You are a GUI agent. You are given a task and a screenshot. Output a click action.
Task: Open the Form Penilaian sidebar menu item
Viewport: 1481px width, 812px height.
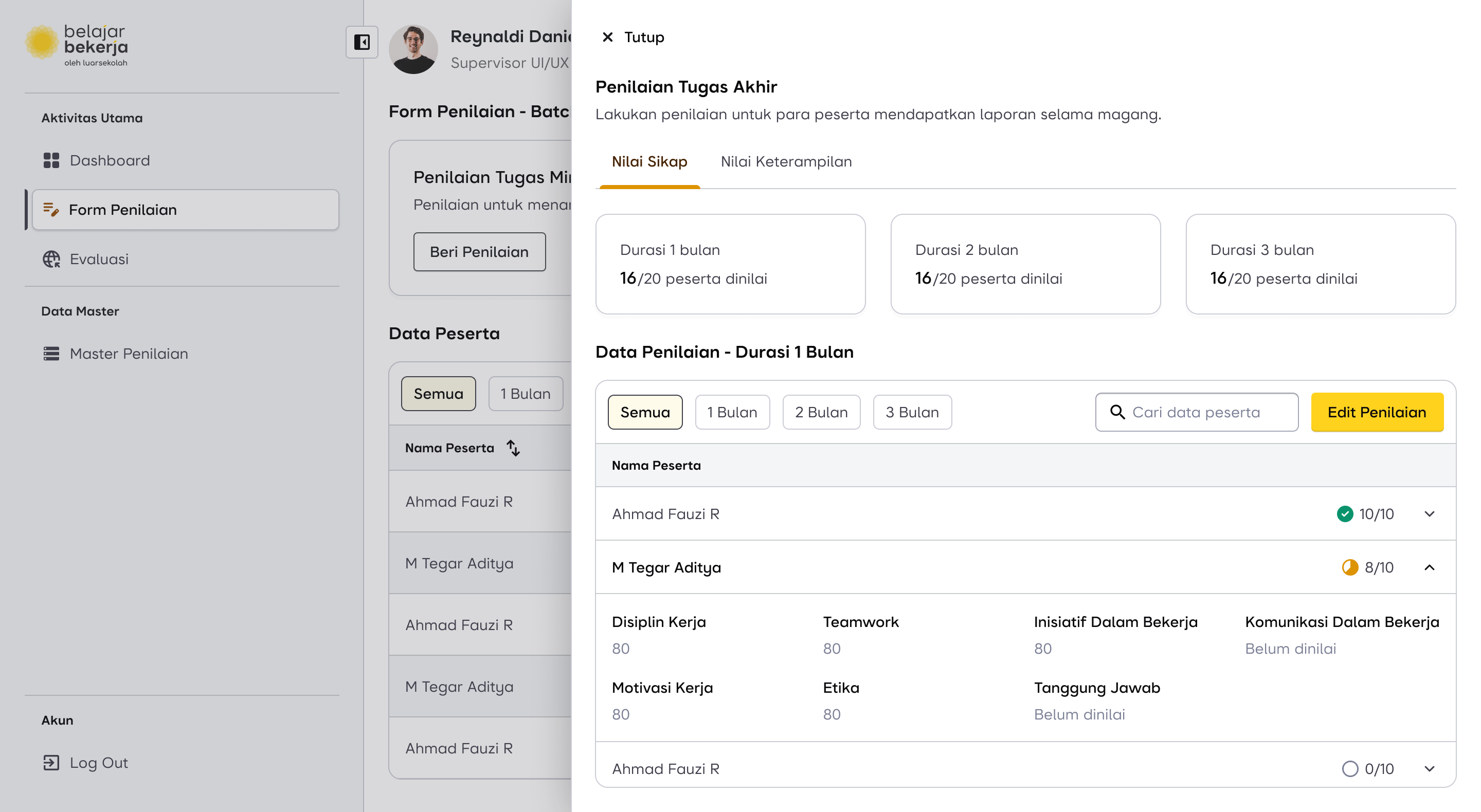click(x=185, y=210)
